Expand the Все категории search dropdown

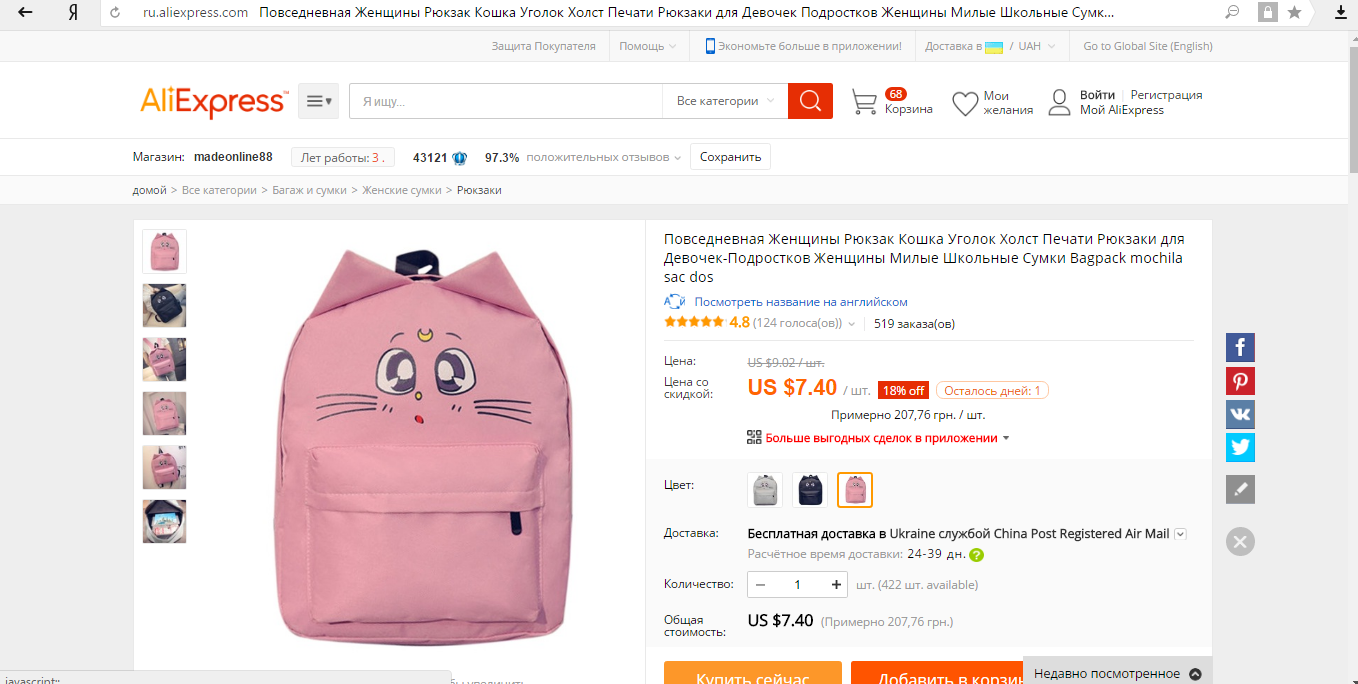point(725,101)
